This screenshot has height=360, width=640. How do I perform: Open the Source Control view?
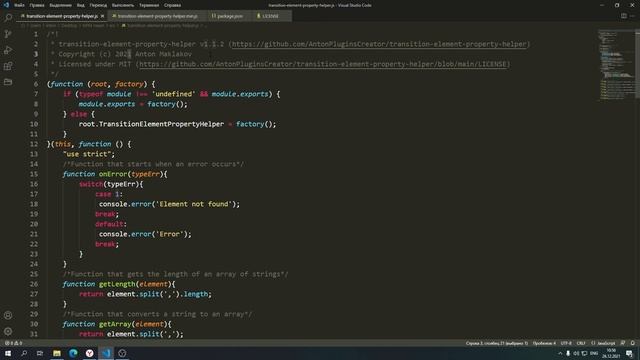tap(8, 34)
